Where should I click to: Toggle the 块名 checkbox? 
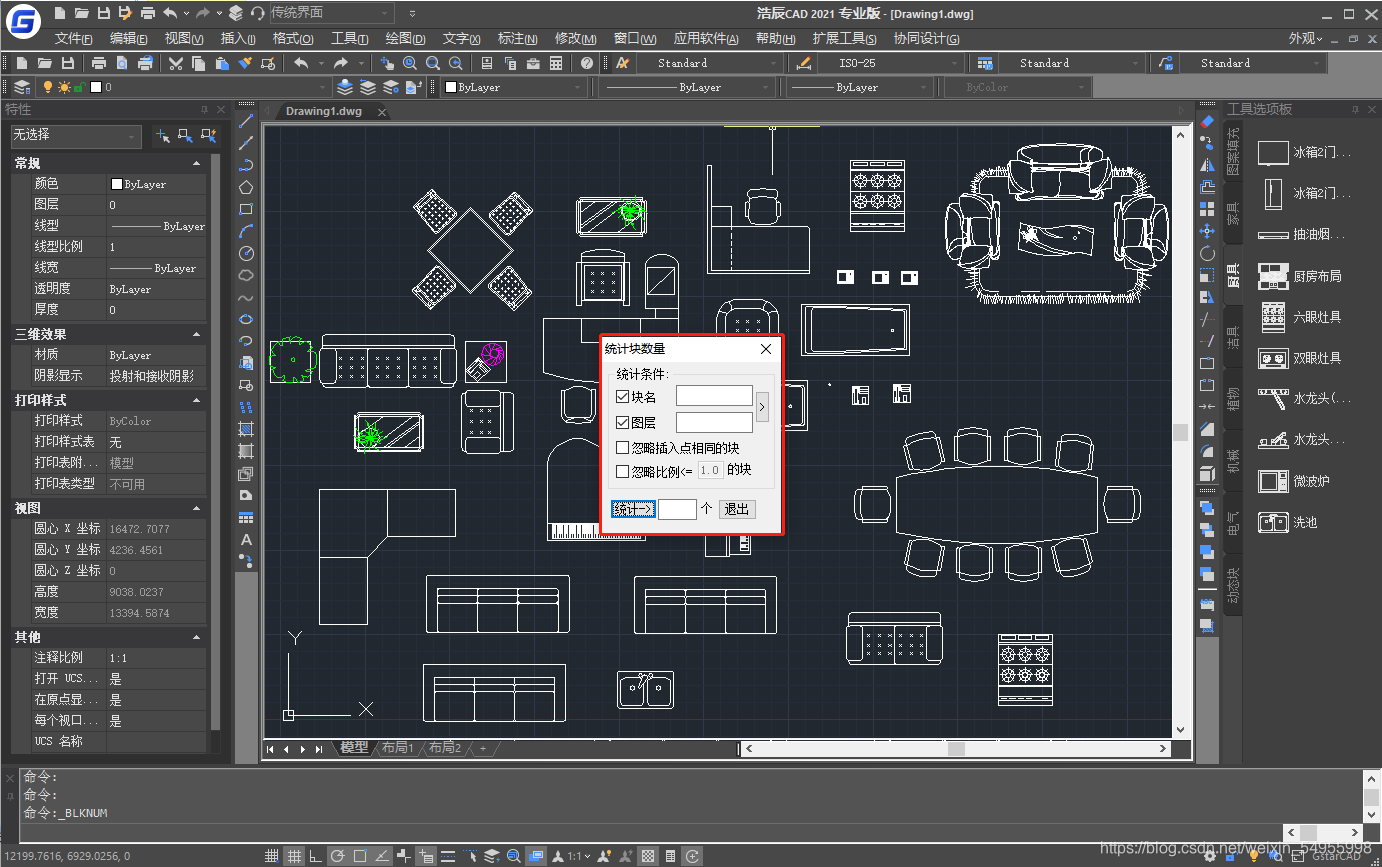[622, 397]
